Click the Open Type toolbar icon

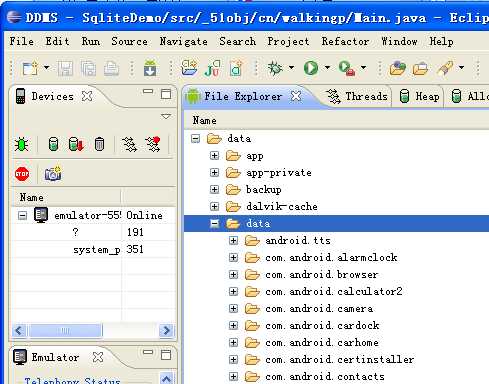coord(397,68)
